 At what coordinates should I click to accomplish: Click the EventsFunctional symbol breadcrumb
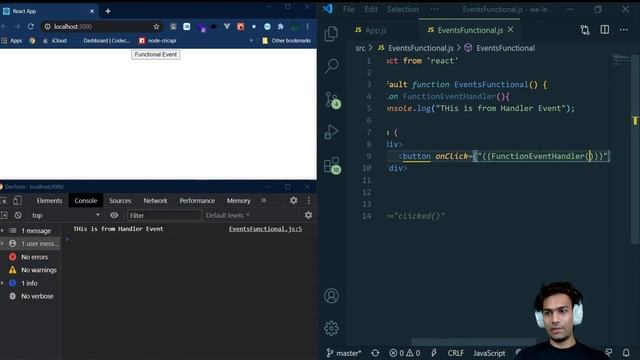500,48
